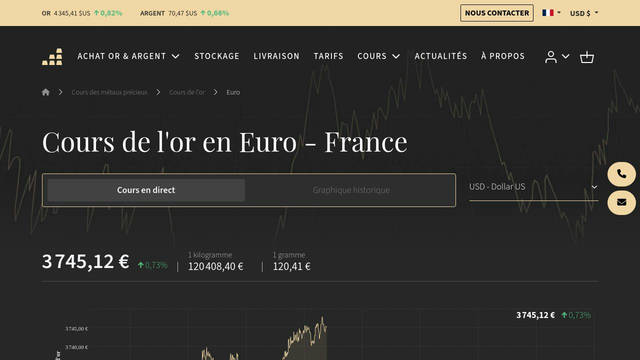
Task: Click the Euro breadcrumb item
Action: (233, 92)
